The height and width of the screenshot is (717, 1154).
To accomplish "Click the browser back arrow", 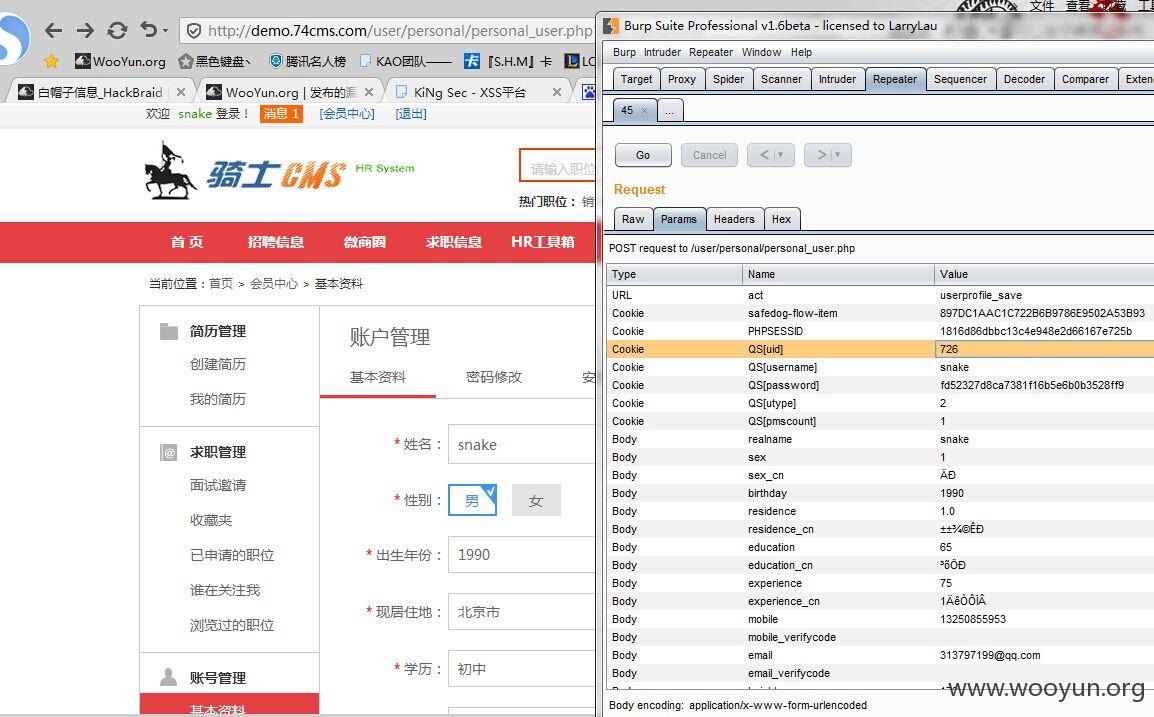I will click(53, 30).
